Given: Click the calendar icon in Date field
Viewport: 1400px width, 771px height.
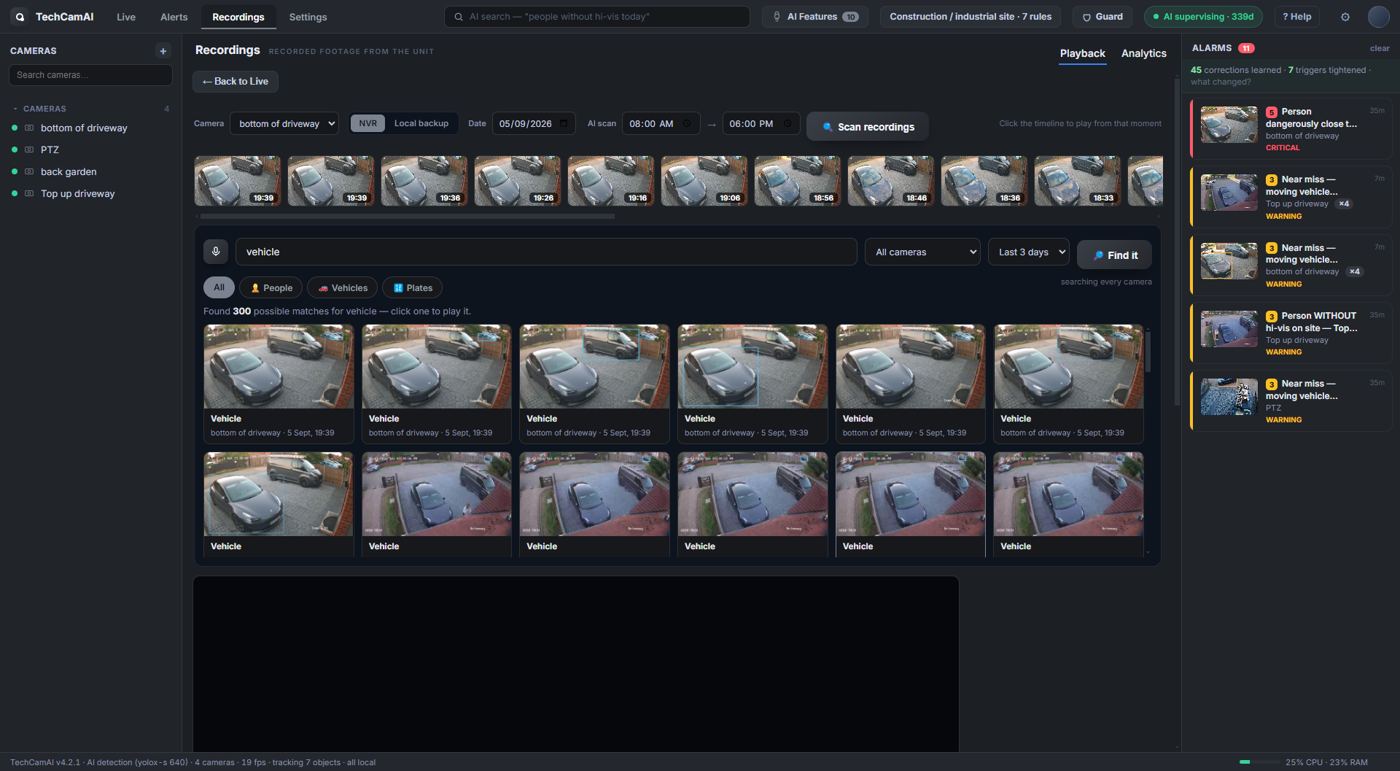Looking at the screenshot, I should point(564,124).
